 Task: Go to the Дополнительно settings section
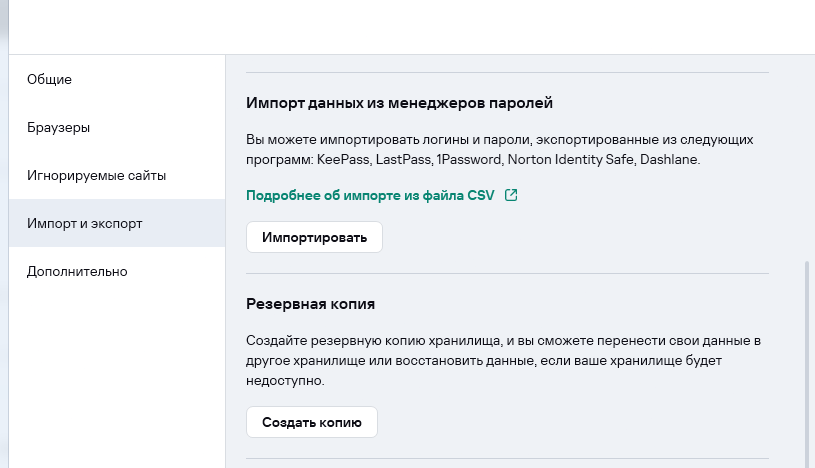click(77, 271)
